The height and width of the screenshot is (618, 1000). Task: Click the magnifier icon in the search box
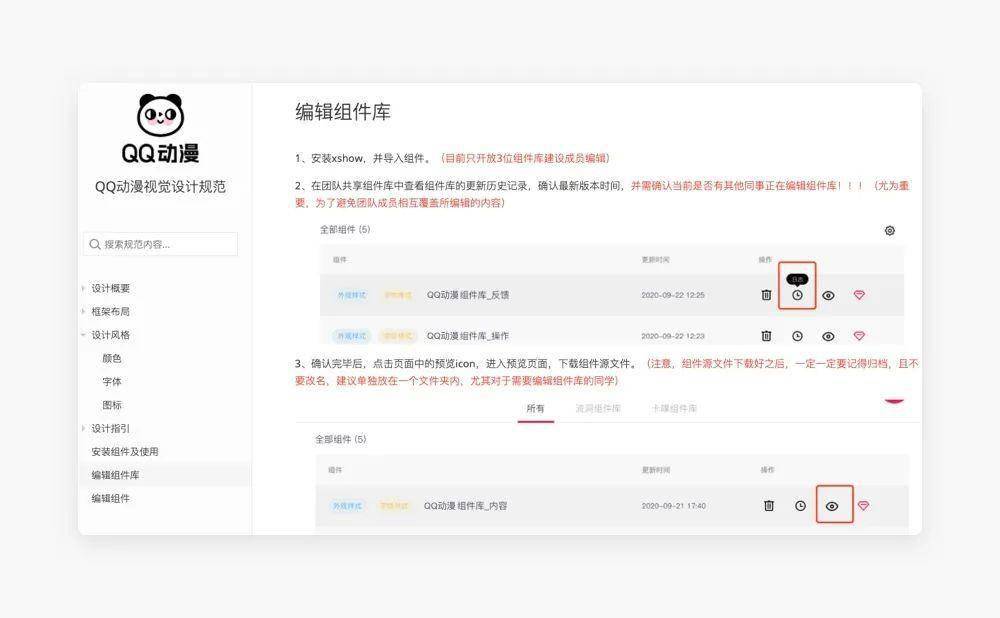click(95, 244)
